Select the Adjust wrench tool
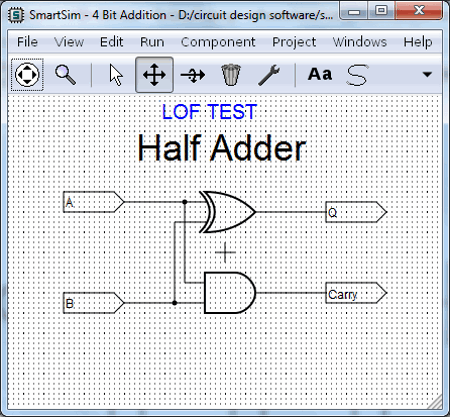 [x=269, y=75]
